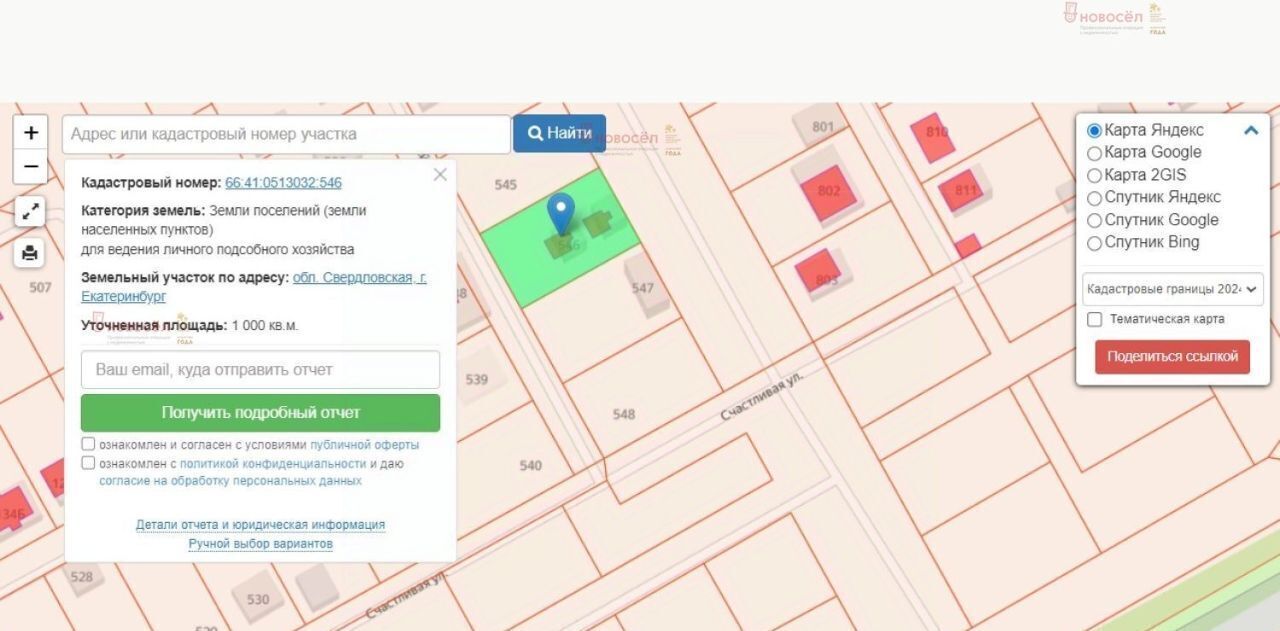Open cadastral number link 66:41:0513032:546
Screen dimensions: 1280x631
coord(283,183)
